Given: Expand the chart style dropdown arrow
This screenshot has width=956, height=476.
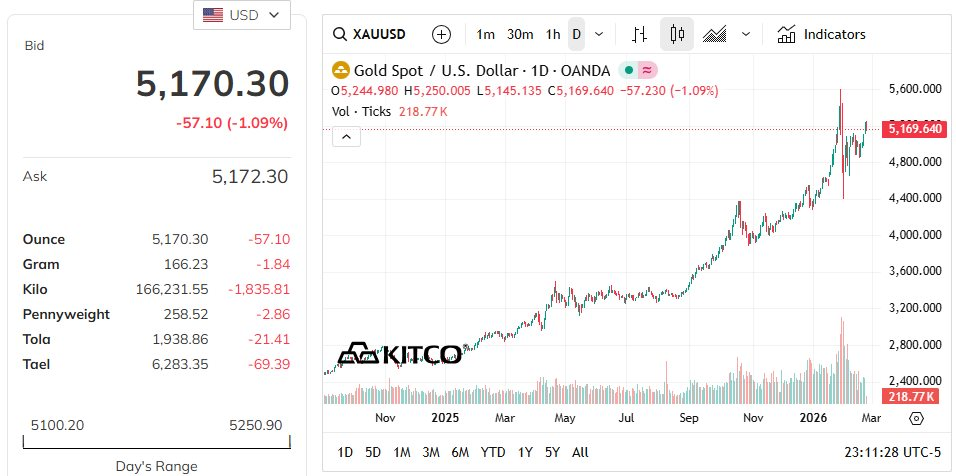Looking at the screenshot, I should coord(746,34).
